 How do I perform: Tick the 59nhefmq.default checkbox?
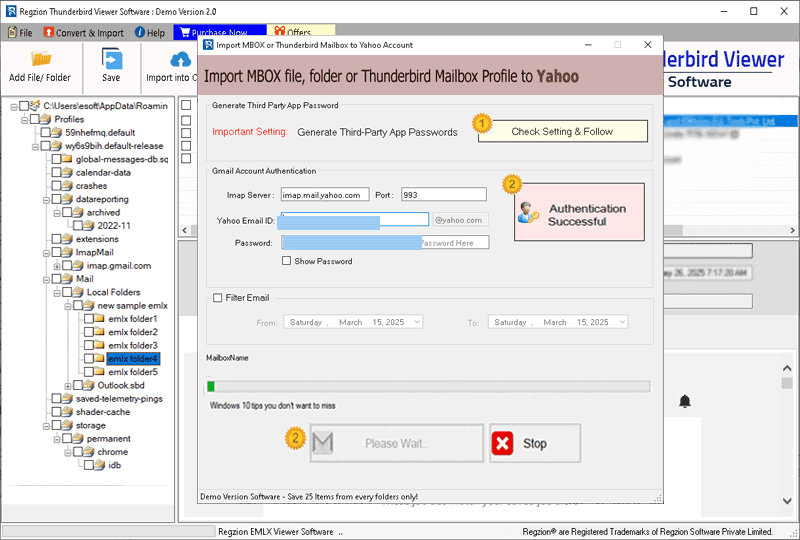coord(46,132)
